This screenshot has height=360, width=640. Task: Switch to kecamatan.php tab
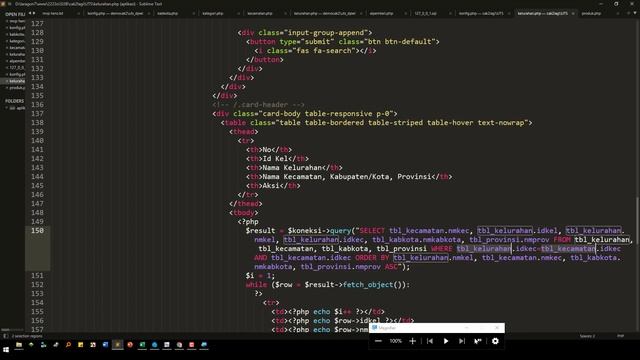(x=260, y=13)
